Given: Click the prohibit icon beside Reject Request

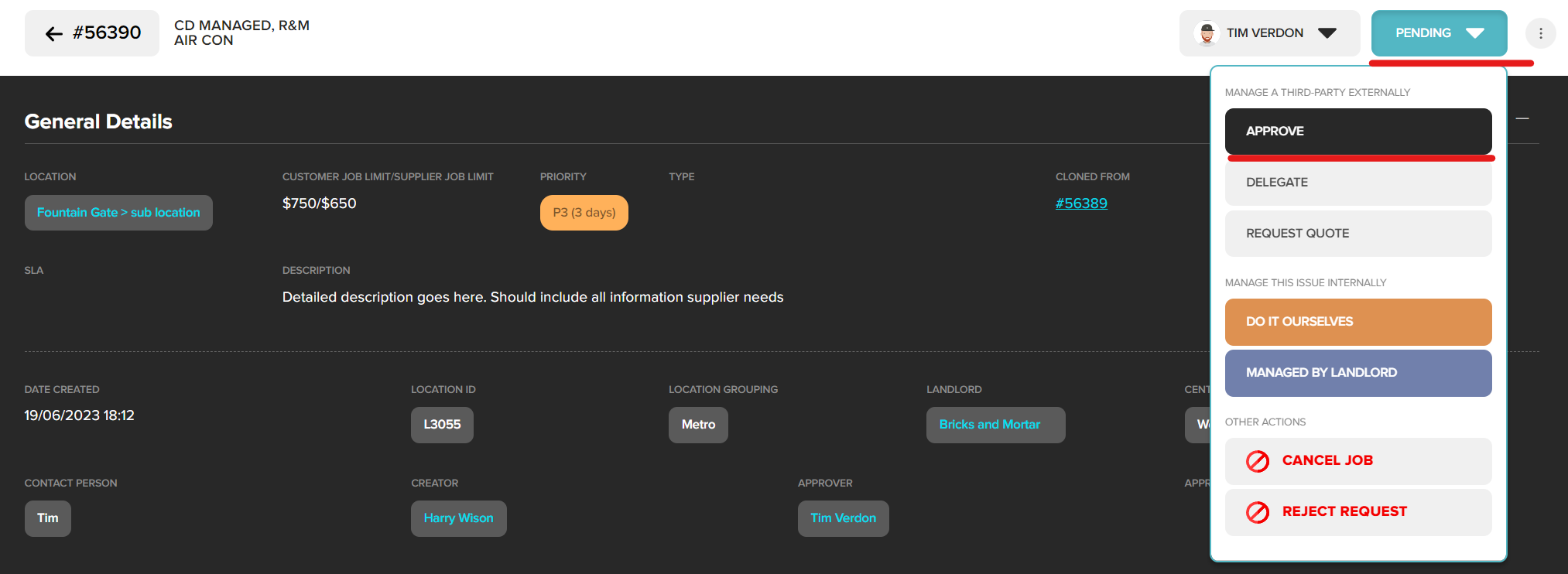Looking at the screenshot, I should pos(1257,512).
